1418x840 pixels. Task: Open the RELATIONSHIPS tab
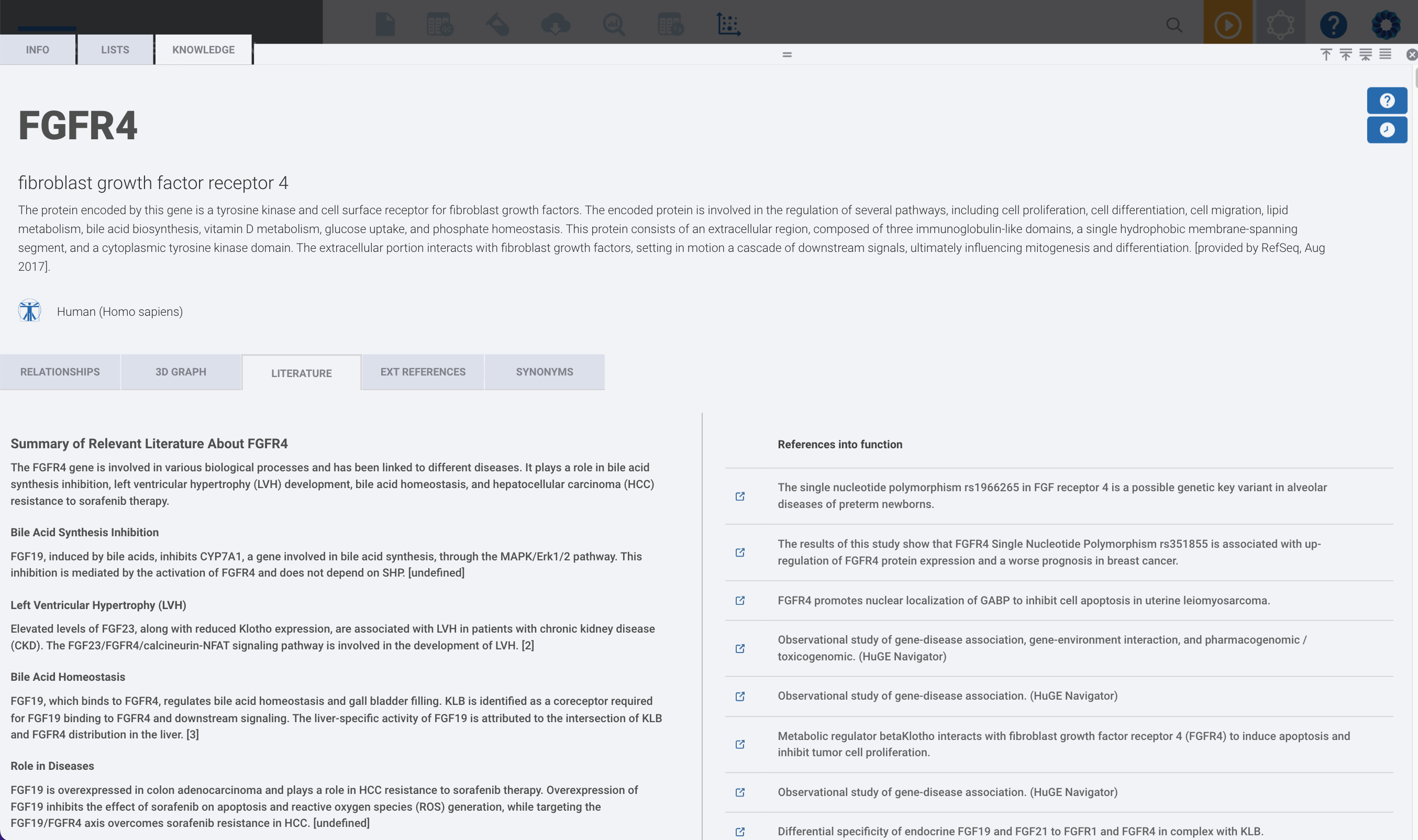point(60,372)
